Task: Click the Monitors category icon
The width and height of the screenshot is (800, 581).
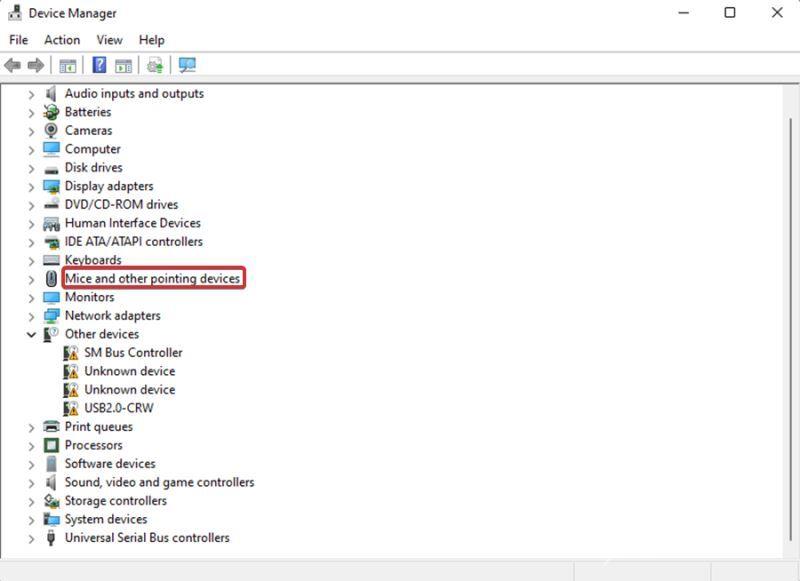Action: pyautogui.click(x=52, y=297)
